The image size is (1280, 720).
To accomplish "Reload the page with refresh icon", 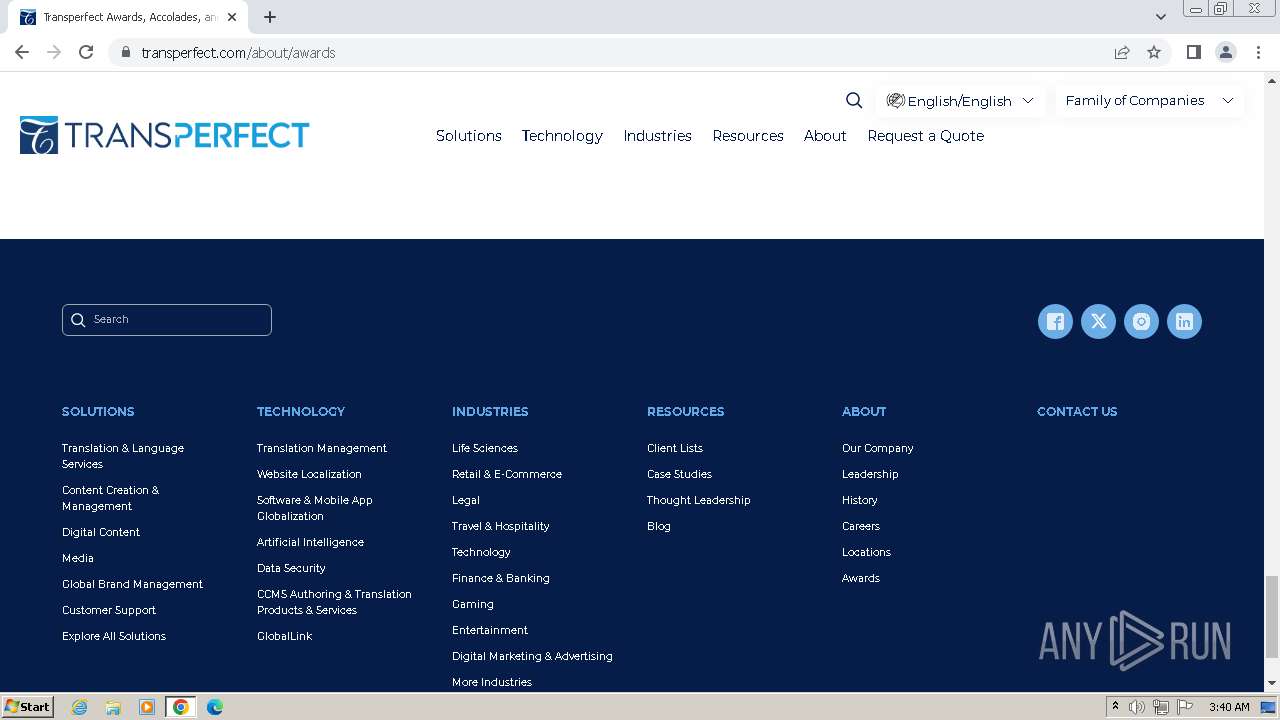I will [86, 52].
